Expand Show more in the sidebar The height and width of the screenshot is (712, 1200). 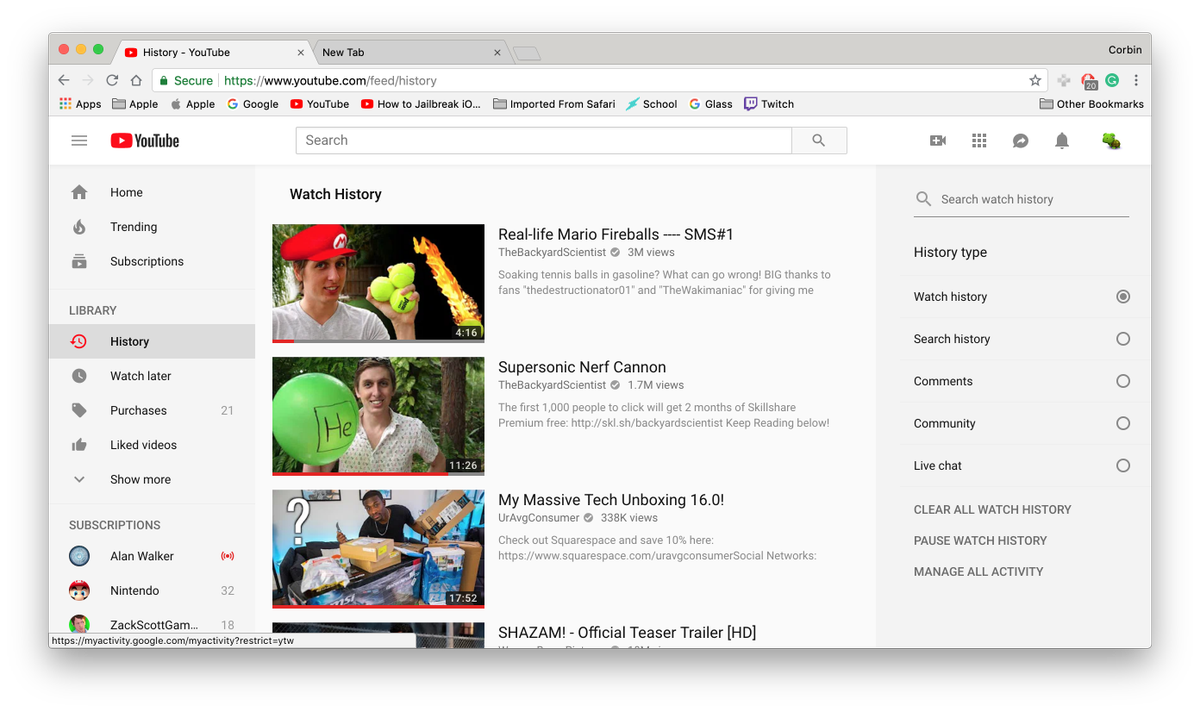click(141, 479)
